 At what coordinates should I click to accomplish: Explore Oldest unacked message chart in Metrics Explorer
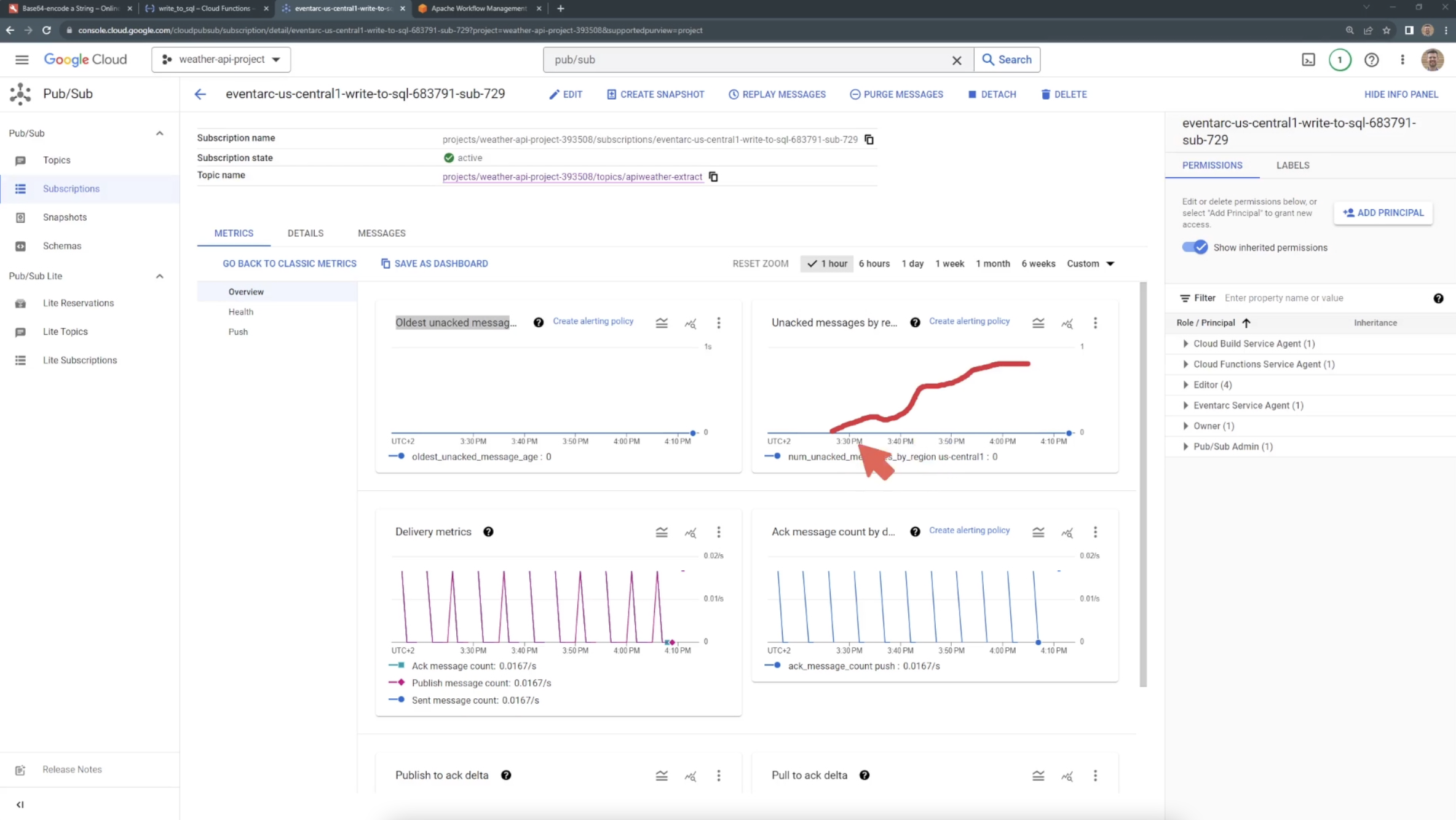point(690,323)
